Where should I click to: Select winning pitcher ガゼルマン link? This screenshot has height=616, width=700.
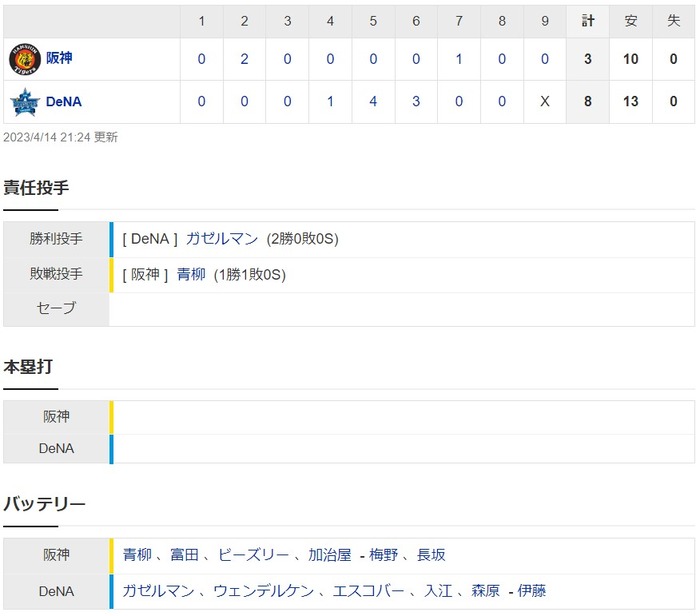pyautogui.click(x=221, y=239)
